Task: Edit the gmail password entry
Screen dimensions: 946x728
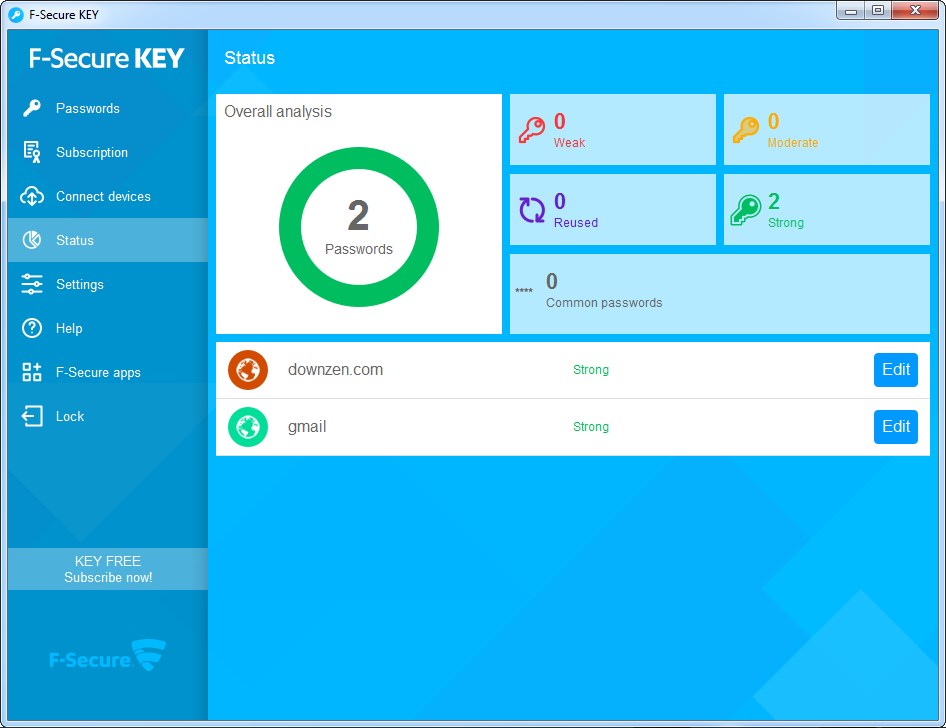Action: (896, 427)
